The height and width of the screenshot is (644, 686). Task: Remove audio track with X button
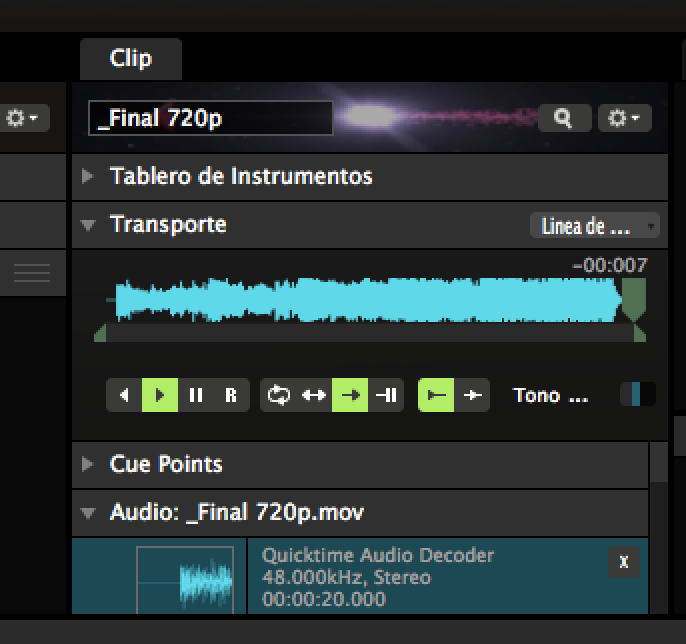pyautogui.click(x=623, y=562)
